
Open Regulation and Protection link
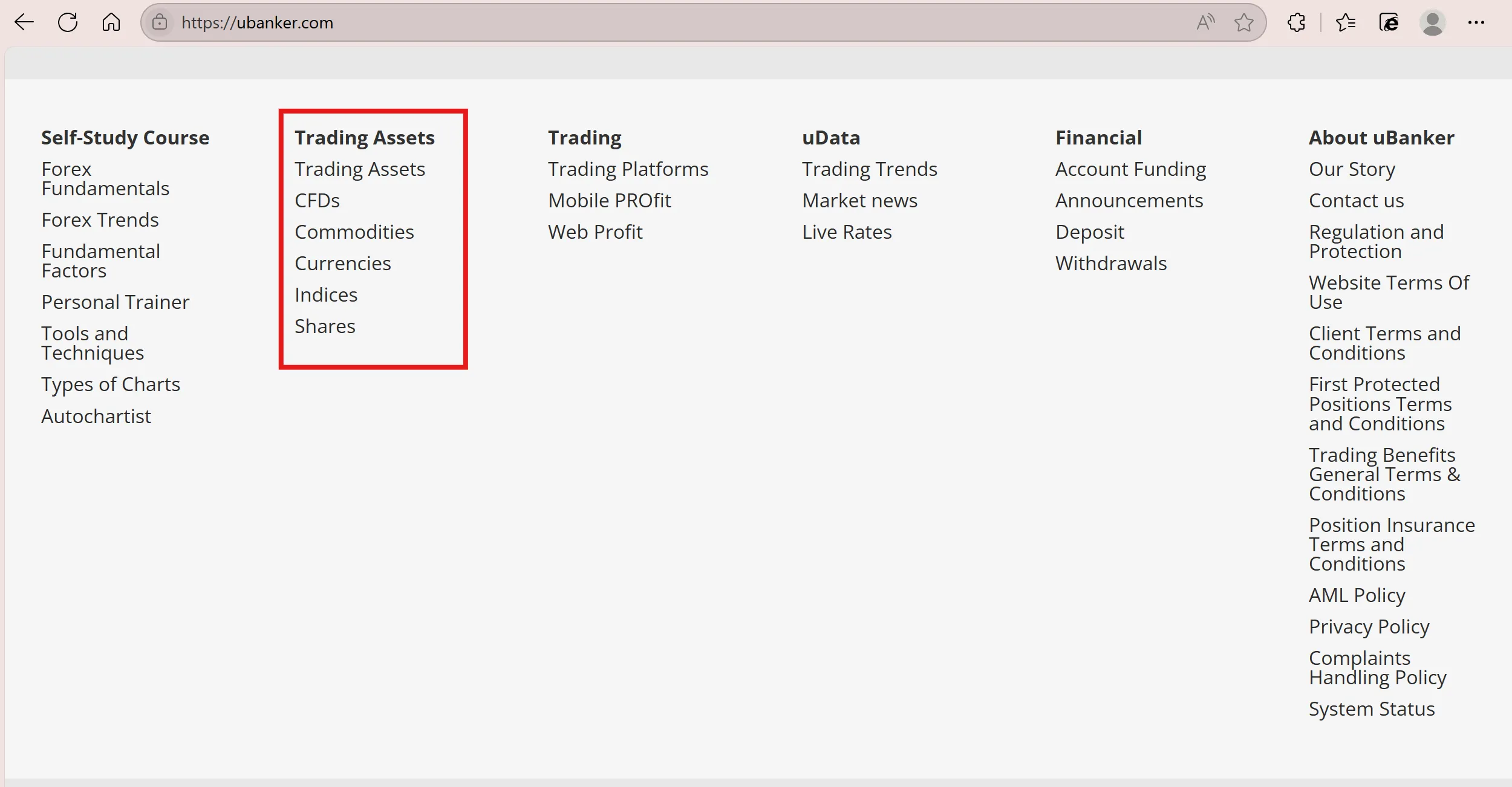click(1377, 242)
